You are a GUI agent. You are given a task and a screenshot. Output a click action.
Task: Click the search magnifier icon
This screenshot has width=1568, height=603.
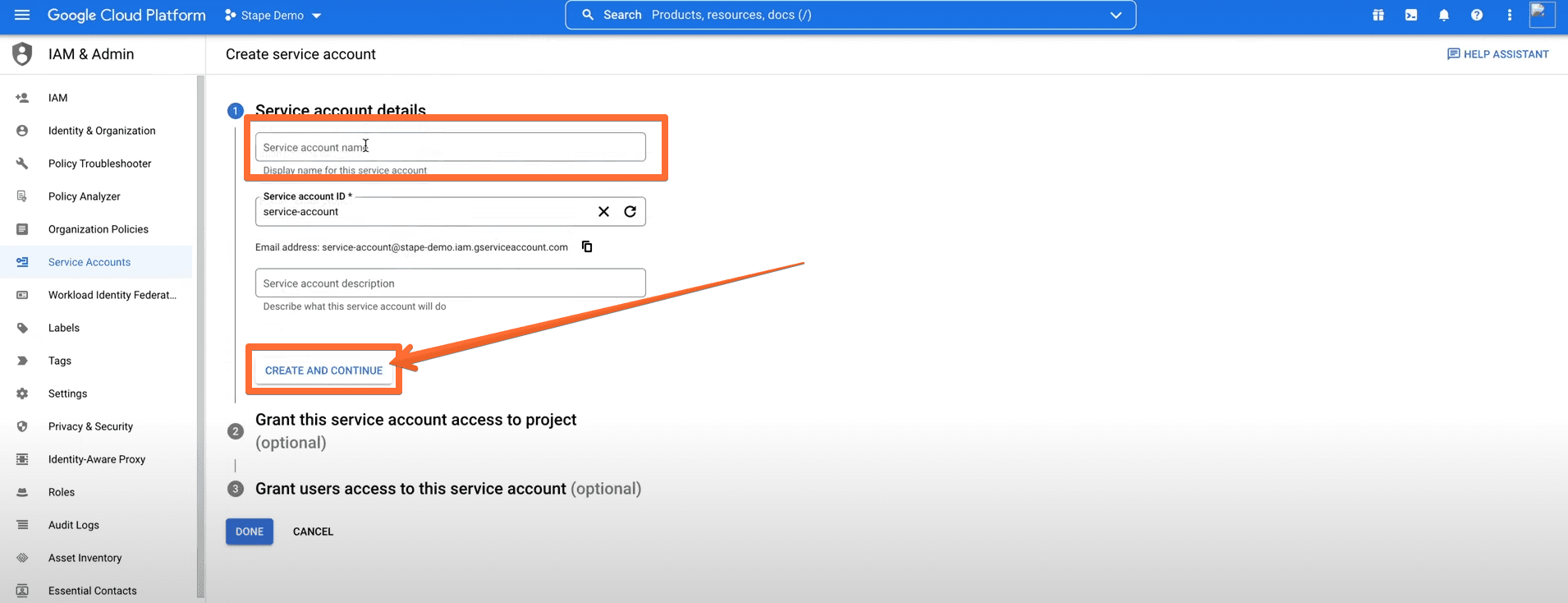588,15
